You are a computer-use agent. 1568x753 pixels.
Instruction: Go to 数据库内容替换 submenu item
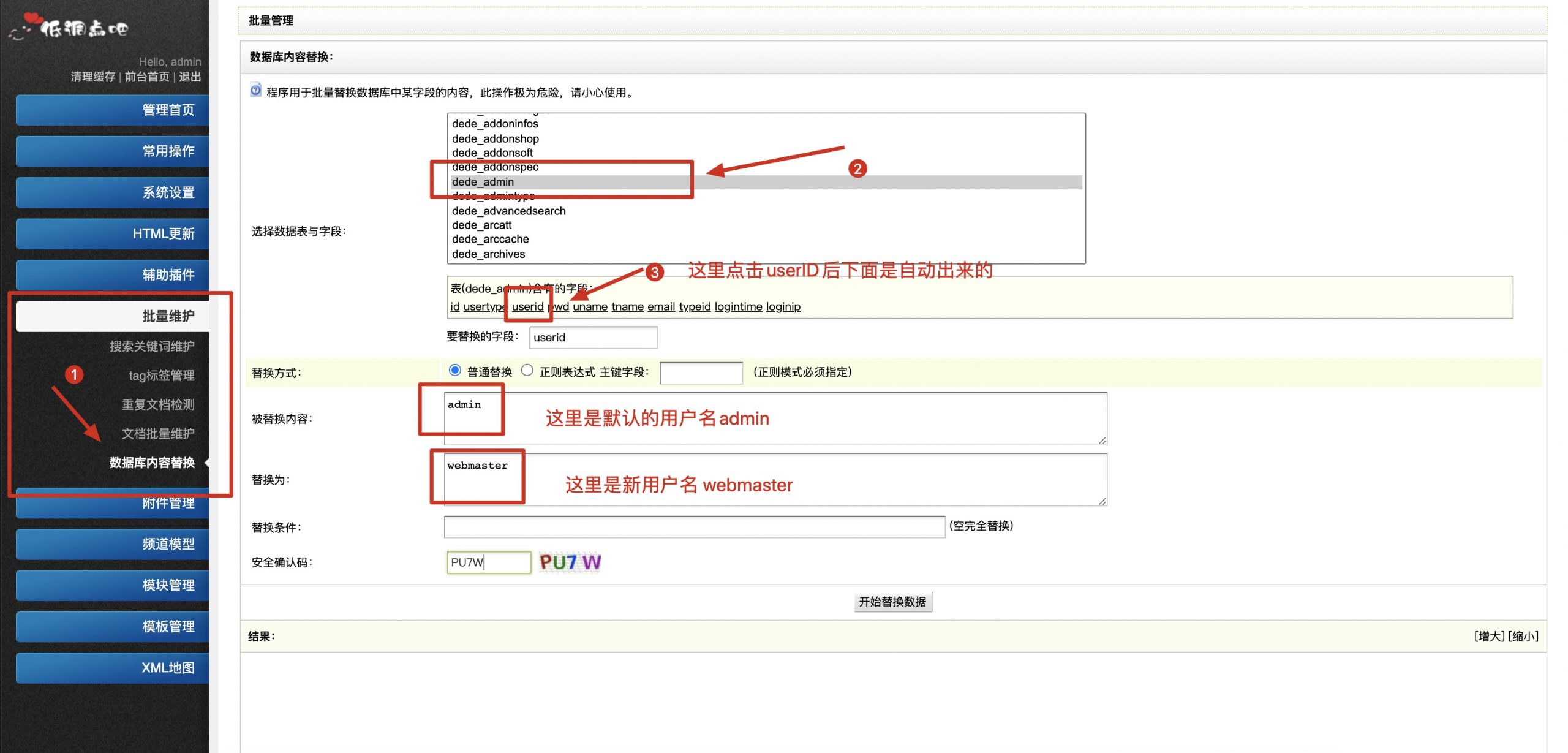click(152, 463)
